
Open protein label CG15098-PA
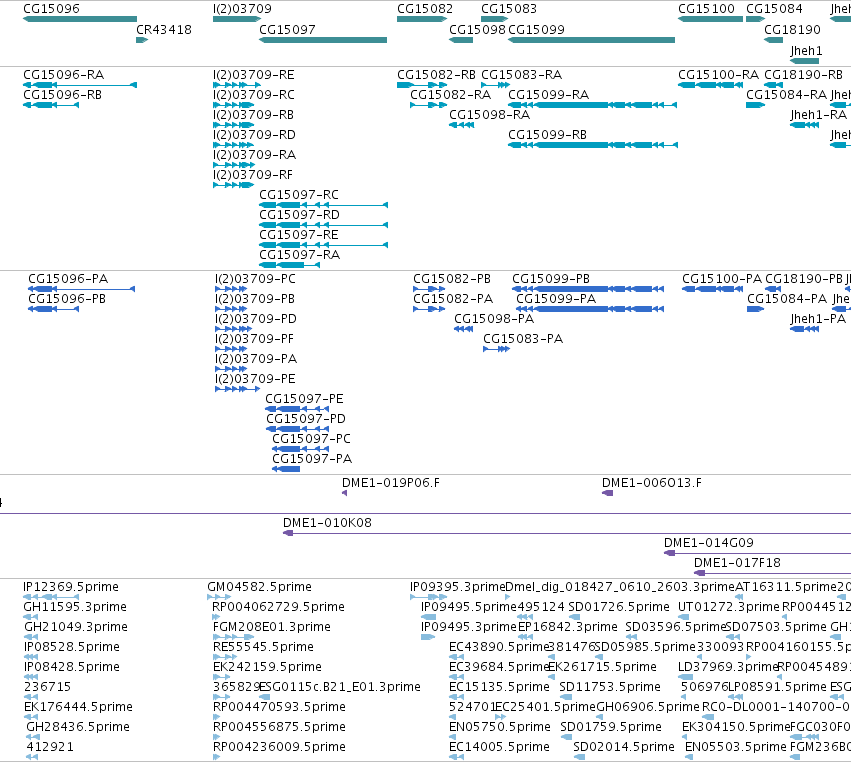click(494, 319)
